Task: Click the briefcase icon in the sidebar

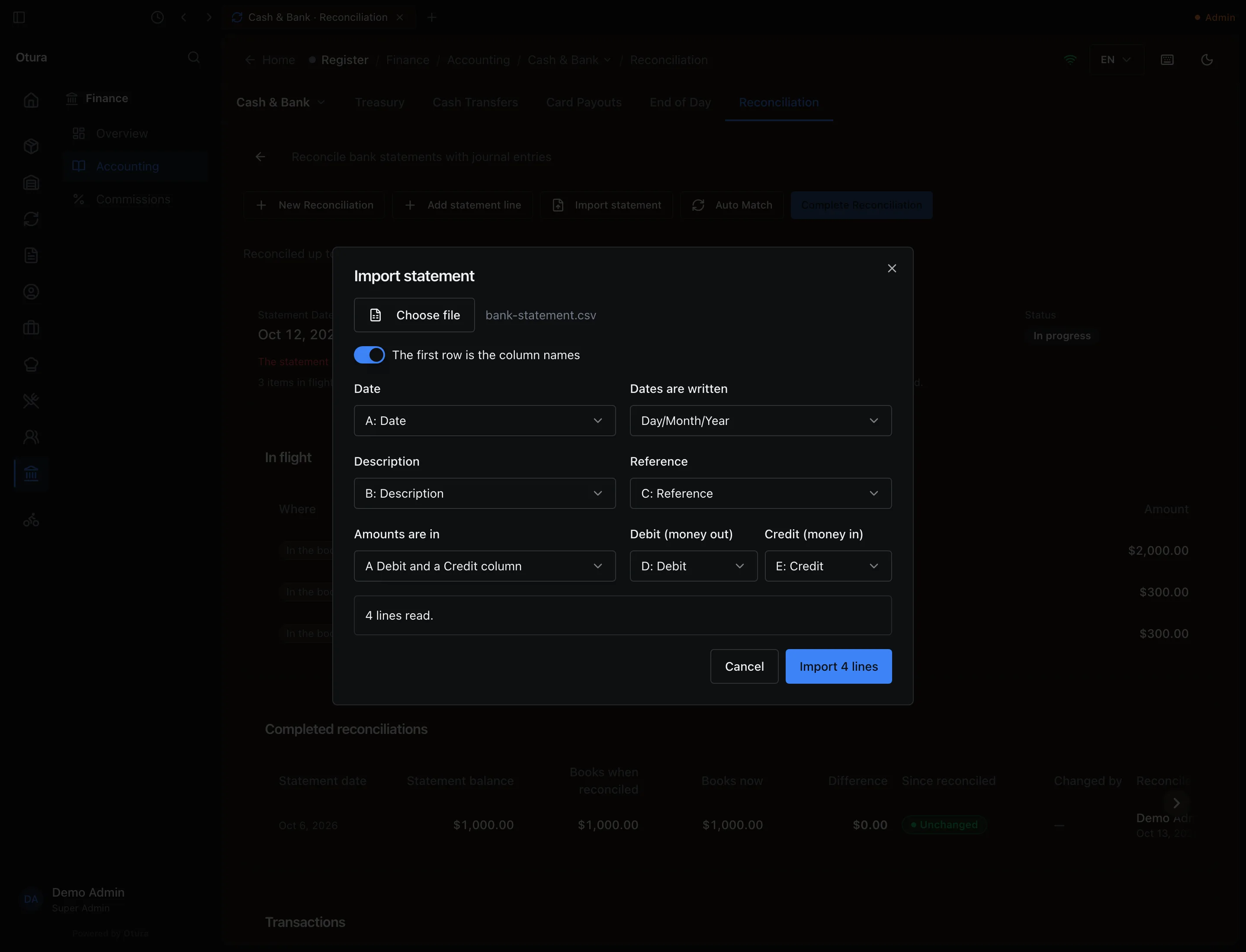Action: pyautogui.click(x=31, y=328)
